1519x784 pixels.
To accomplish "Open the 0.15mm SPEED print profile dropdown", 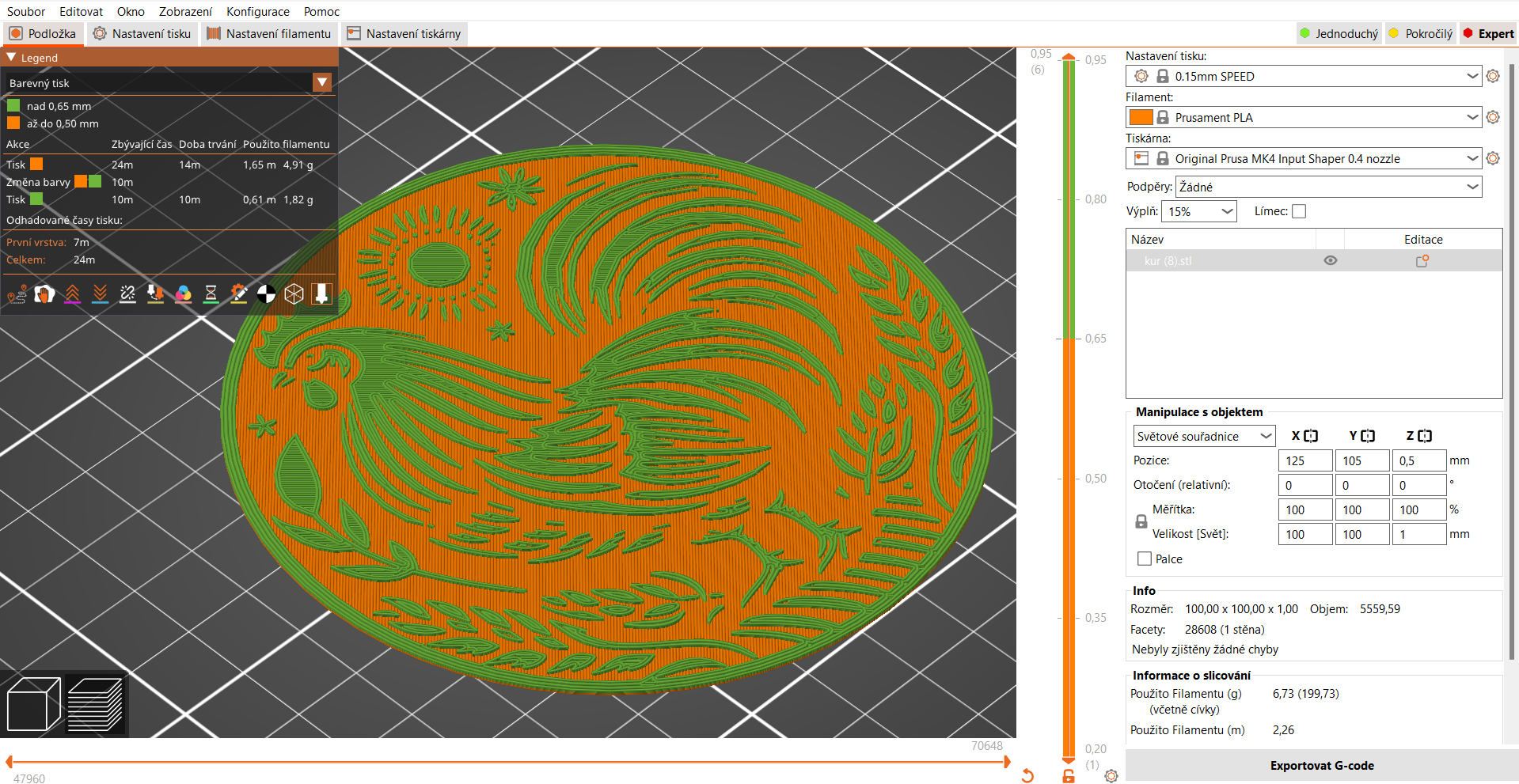I will tap(1303, 76).
